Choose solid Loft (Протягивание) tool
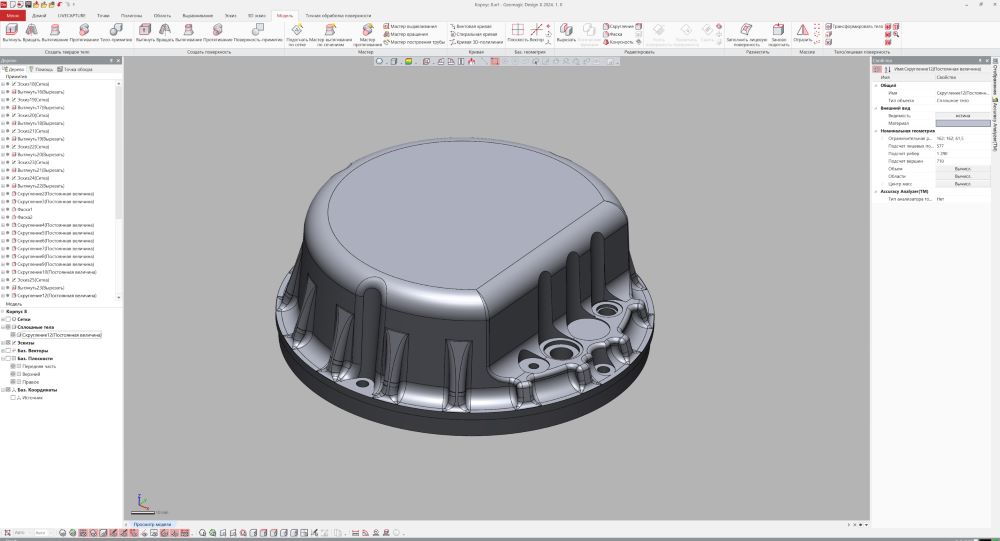 [84, 33]
